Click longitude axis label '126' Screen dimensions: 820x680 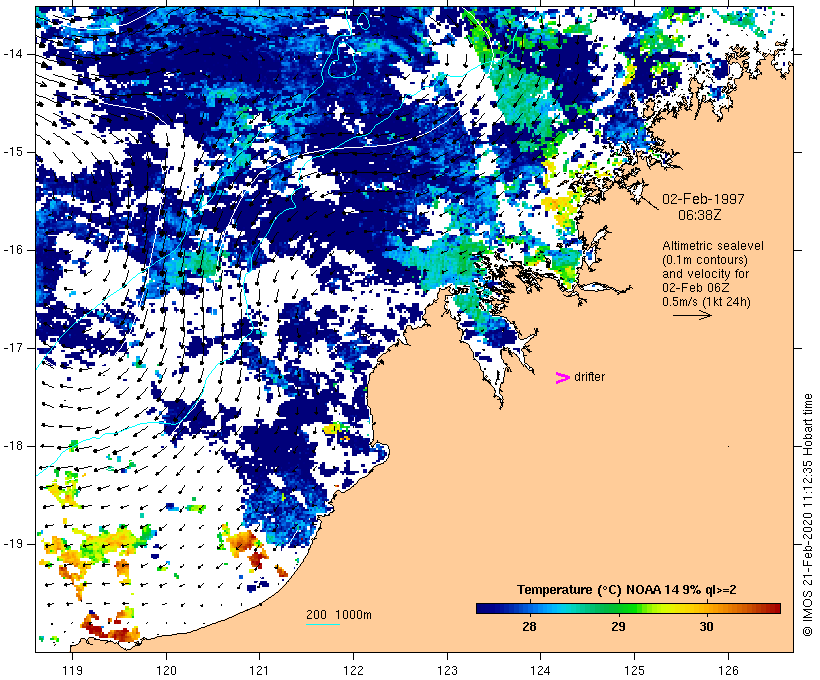point(728,670)
